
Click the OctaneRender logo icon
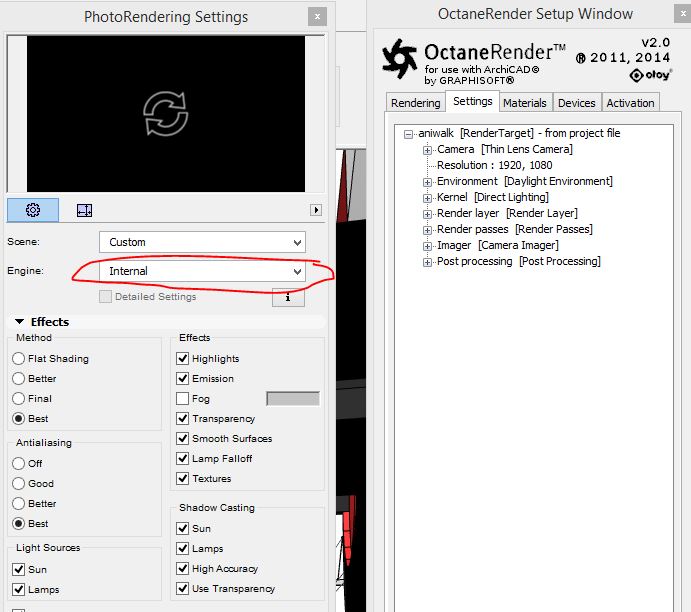point(399,59)
